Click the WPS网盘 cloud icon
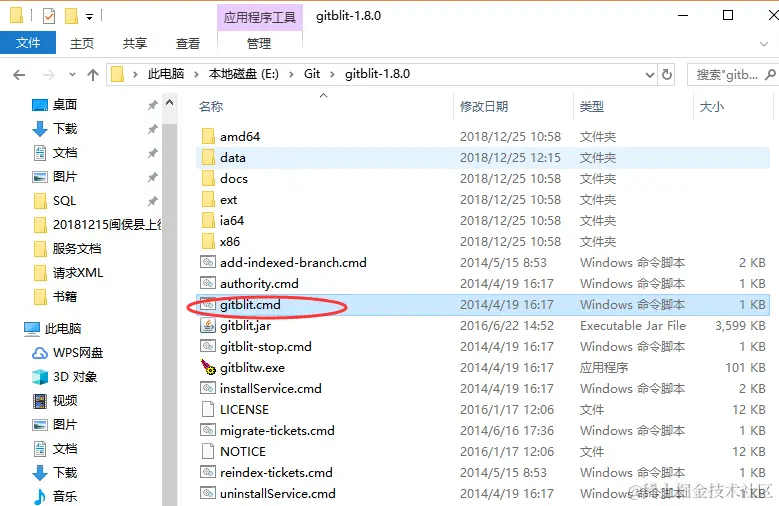This screenshot has height=506, width=779. point(40,353)
